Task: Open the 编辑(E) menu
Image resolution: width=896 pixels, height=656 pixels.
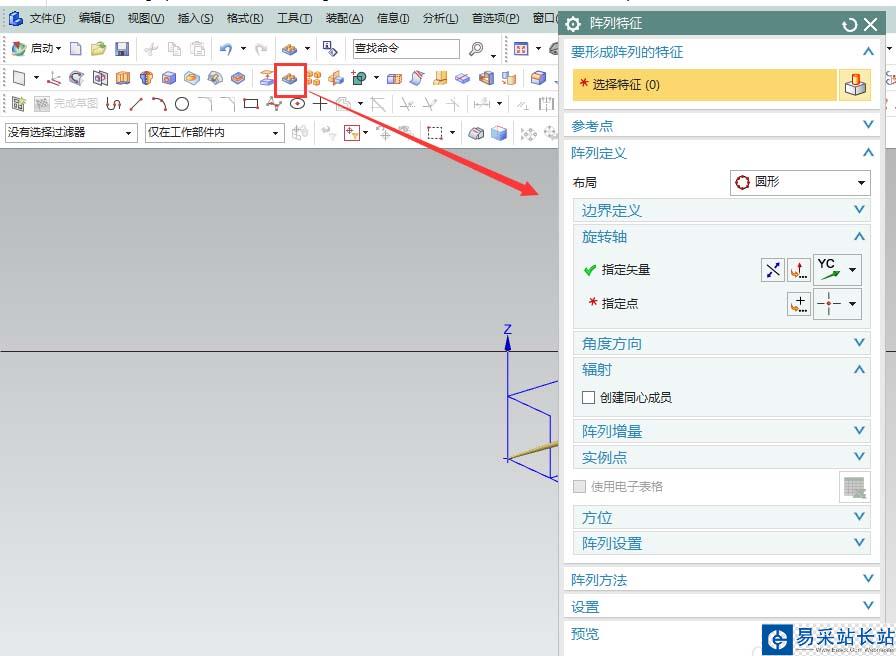Action: [96, 18]
